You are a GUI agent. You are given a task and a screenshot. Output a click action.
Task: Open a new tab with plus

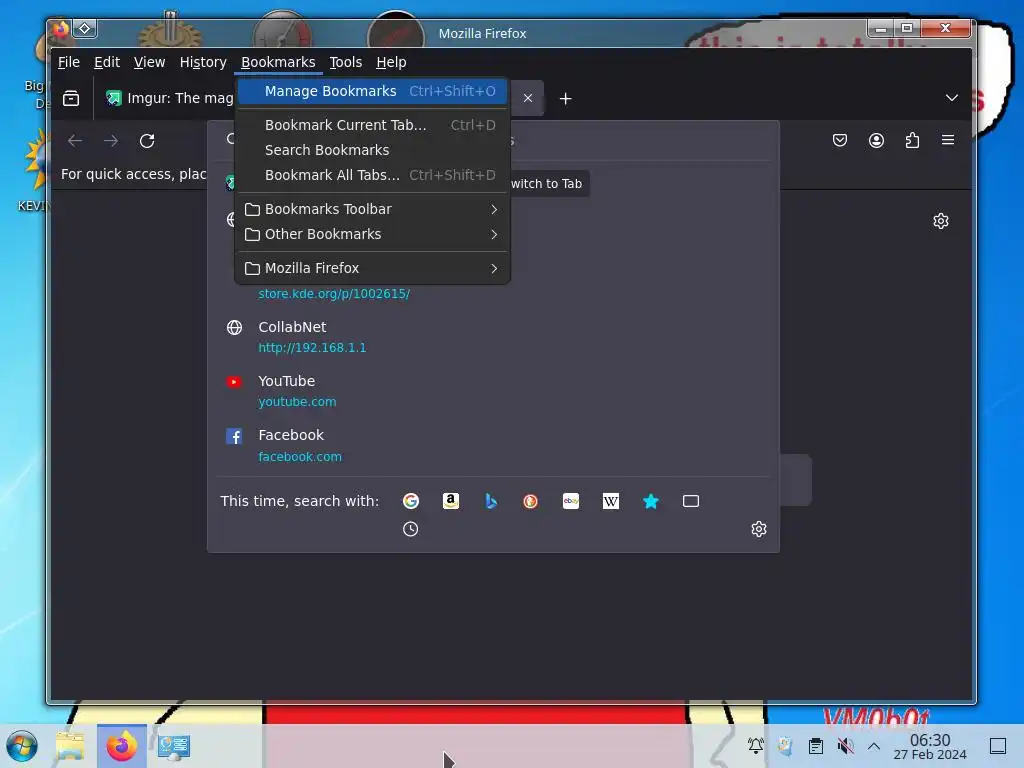pos(566,99)
